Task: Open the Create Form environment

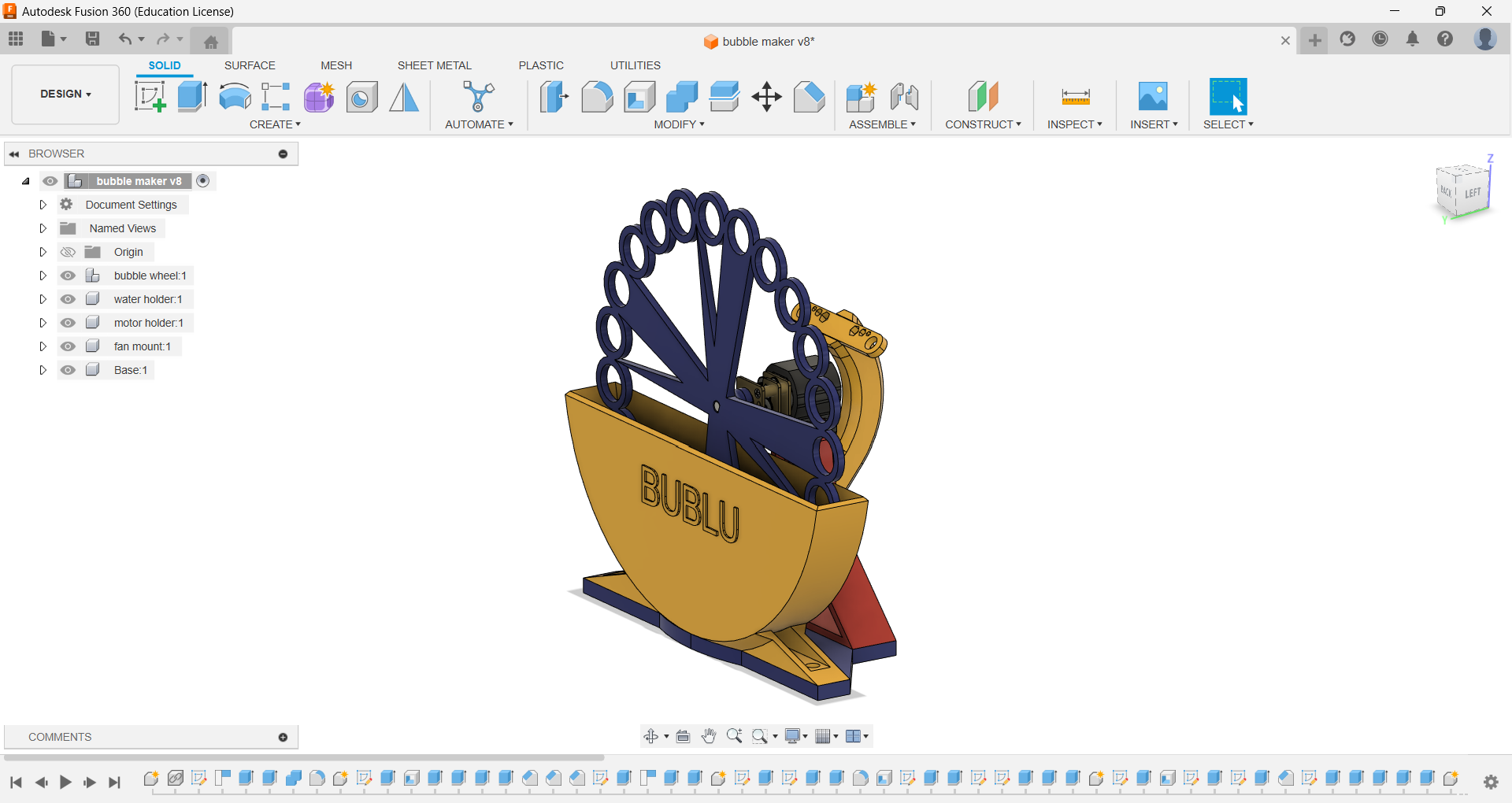Action: coord(318,96)
